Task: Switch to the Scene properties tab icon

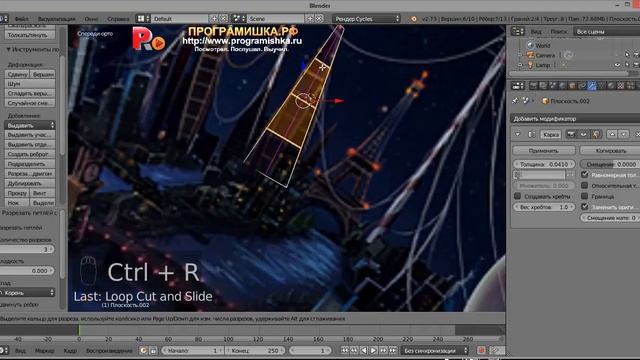Action: tap(553, 85)
